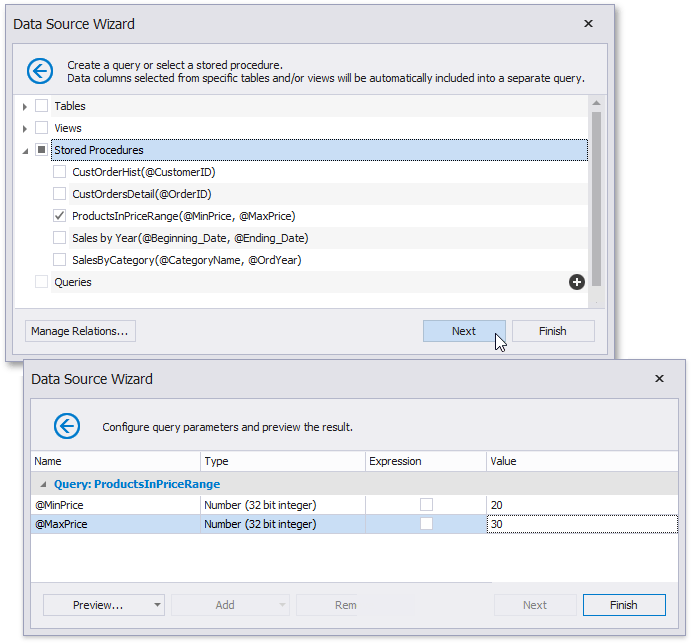Toggle the Expression checkbox for @MaxPrice
This screenshot has height=643, width=691.
426,524
